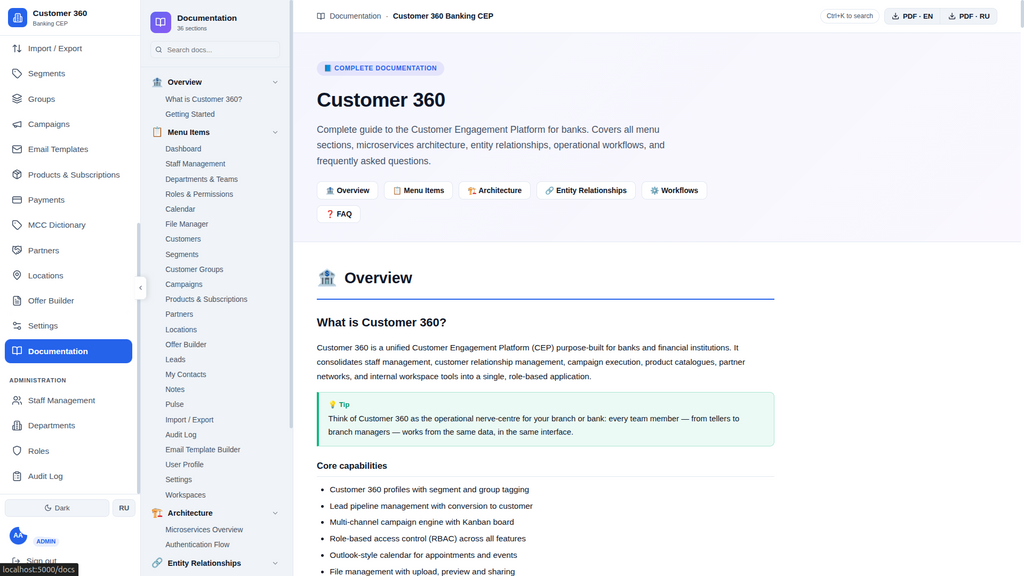Open Customer Groups docs entry
Screen dimensions: 1024x576
(x=194, y=269)
